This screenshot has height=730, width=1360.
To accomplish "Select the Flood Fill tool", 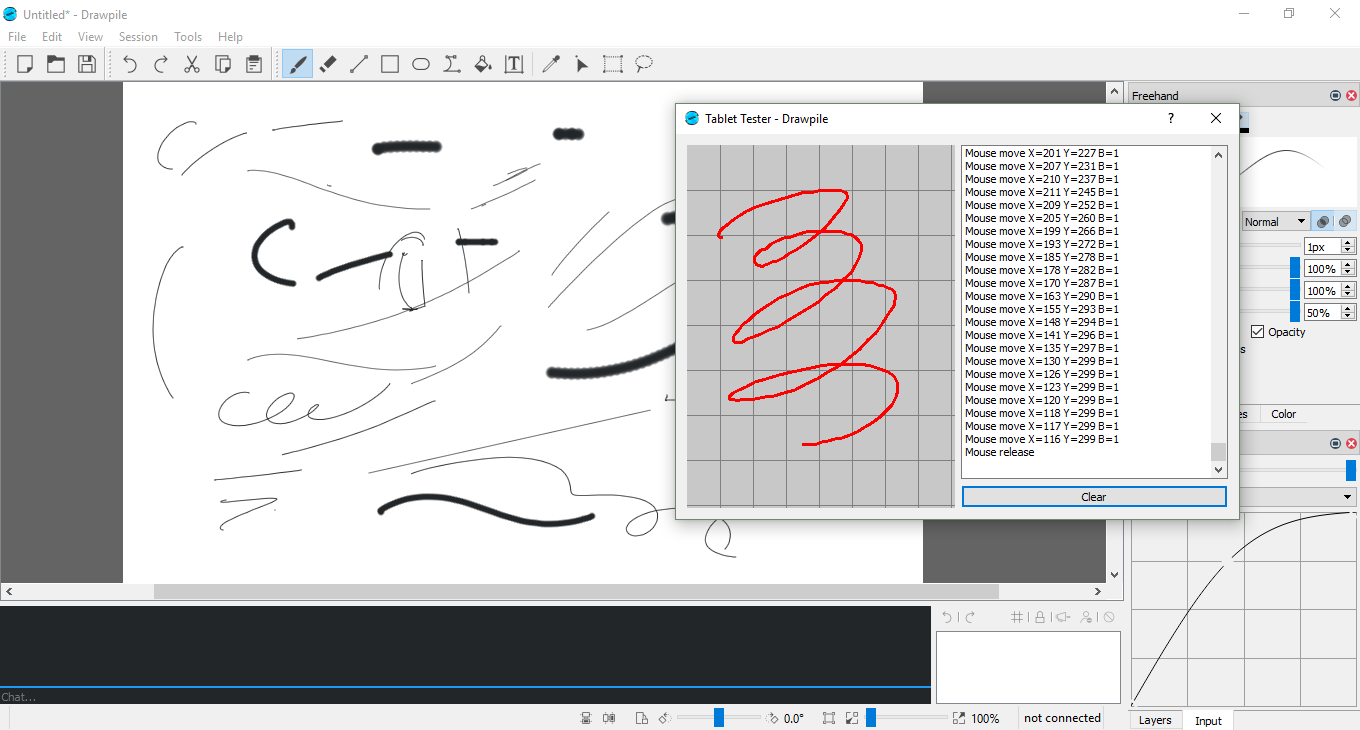I will (x=483, y=63).
